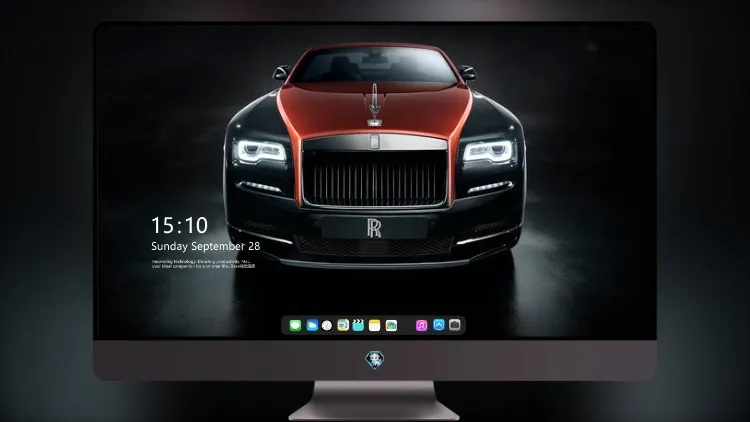Open the yellow Notes app in the dock
This screenshot has width=750, height=422.
pos(375,325)
